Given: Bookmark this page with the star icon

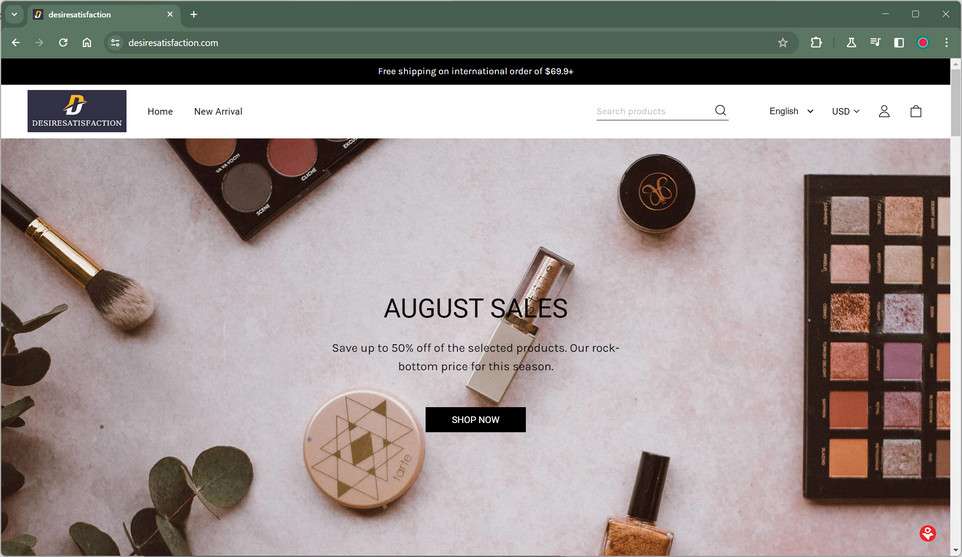Looking at the screenshot, I should pyautogui.click(x=783, y=42).
